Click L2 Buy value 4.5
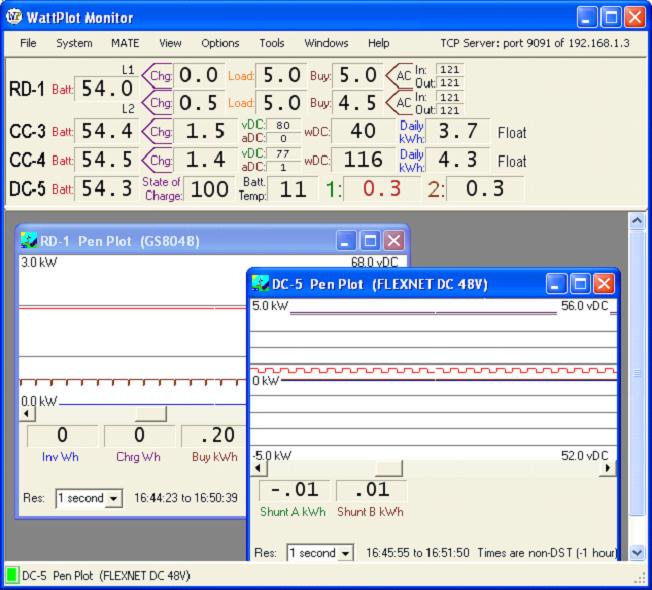 (x=358, y=103)
